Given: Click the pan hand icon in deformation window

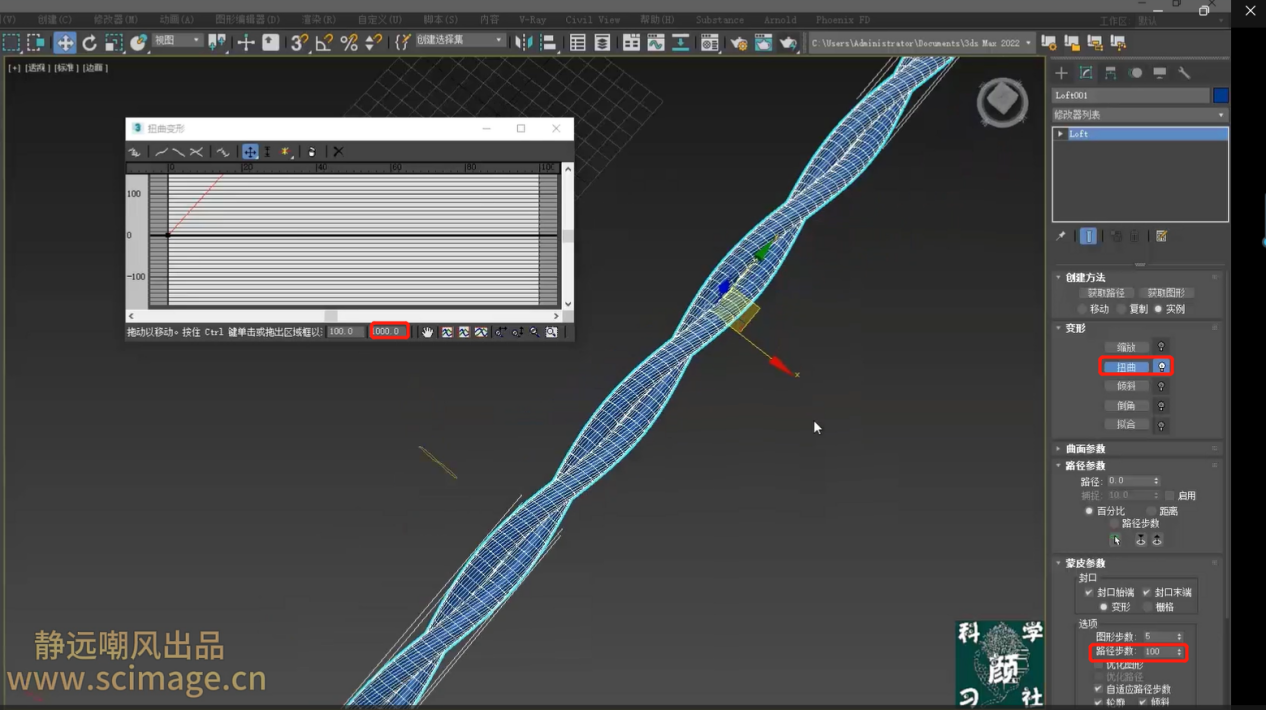Looking at the screenshot, I should click(428, 332).
